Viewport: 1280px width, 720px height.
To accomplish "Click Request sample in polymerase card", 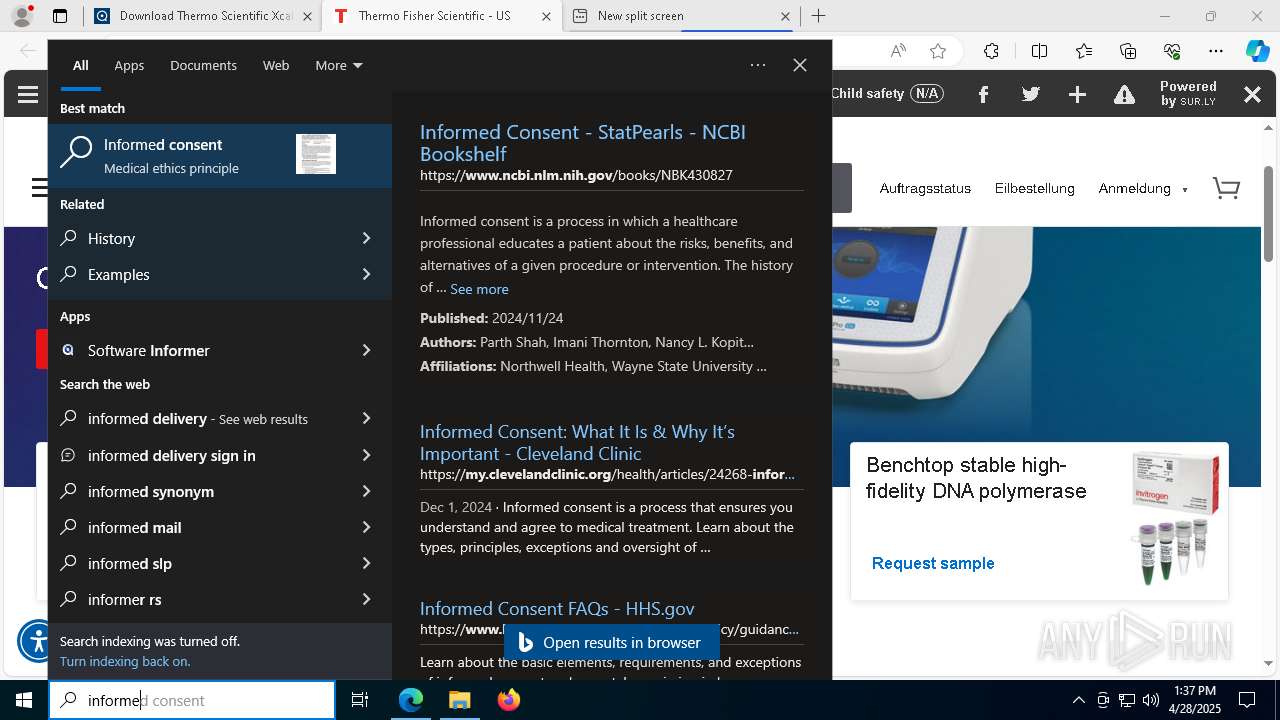I will tap(933, 563).
